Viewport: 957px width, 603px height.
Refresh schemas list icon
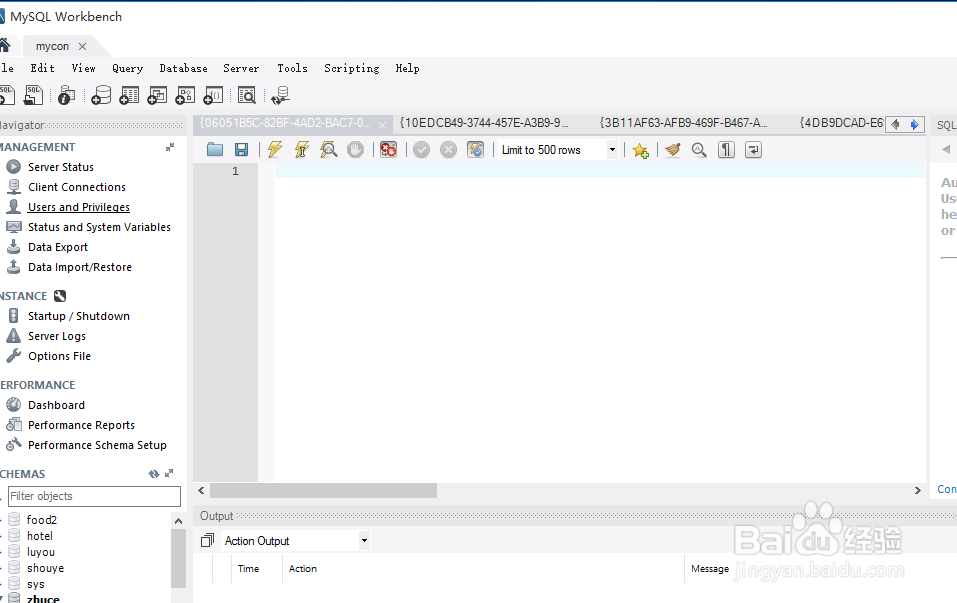(x=154, y=474)
